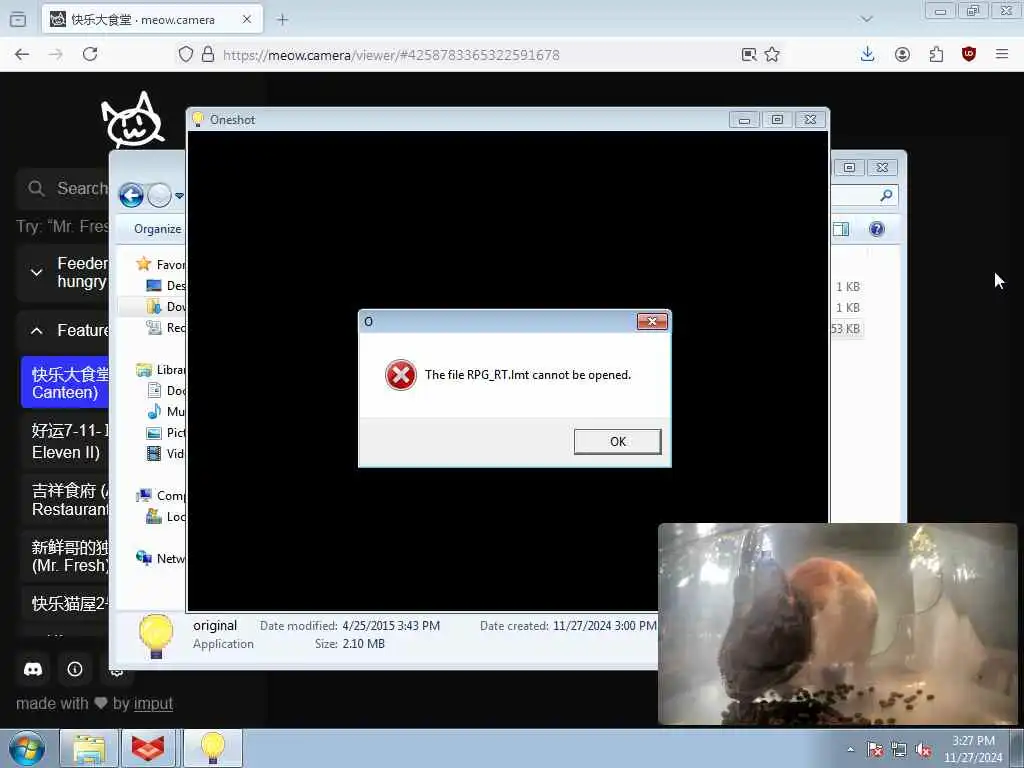Close the meow.camera tab

tap(247, 20)
